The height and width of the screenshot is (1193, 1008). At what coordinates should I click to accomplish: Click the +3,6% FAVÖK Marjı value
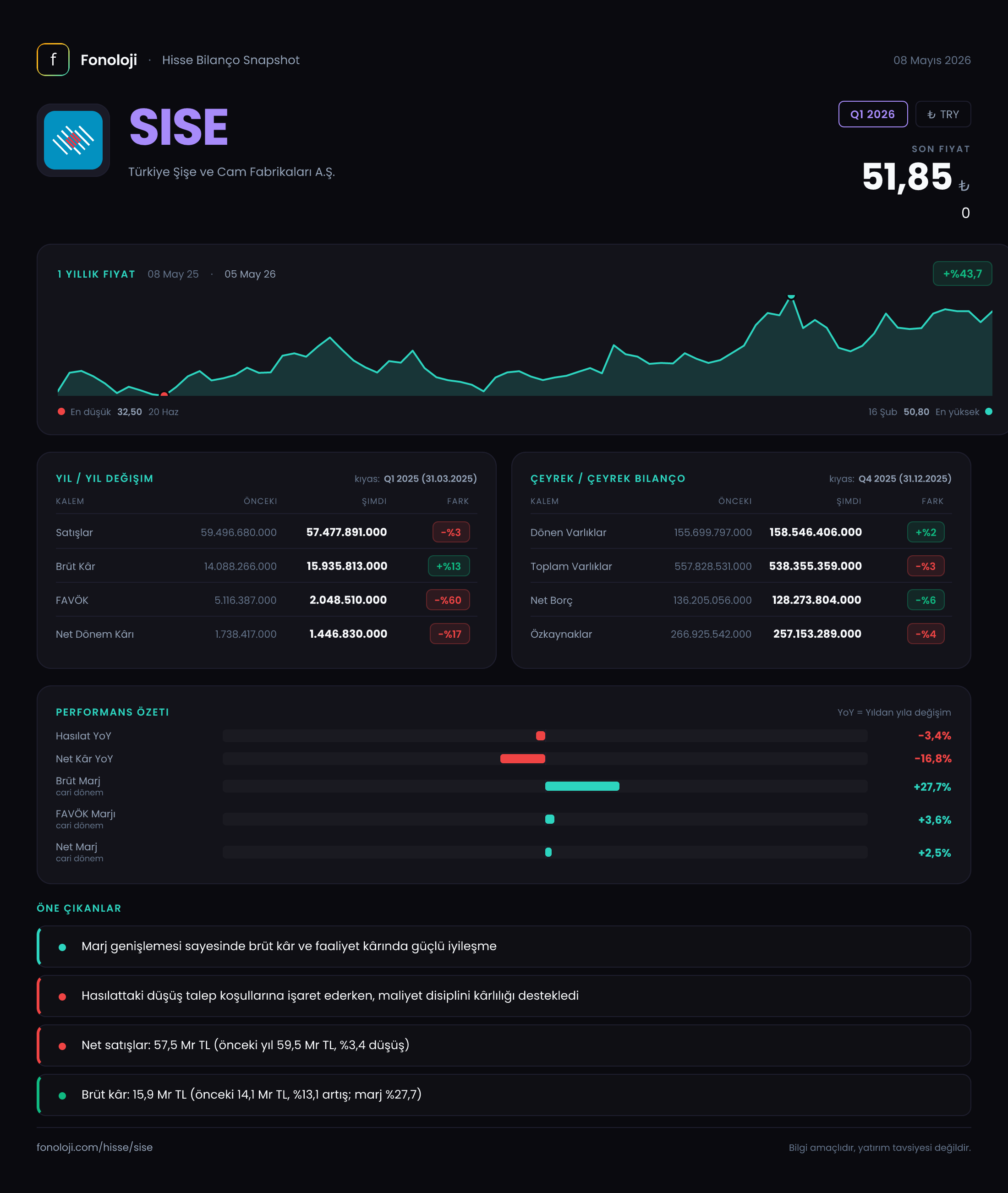point(934,820)
